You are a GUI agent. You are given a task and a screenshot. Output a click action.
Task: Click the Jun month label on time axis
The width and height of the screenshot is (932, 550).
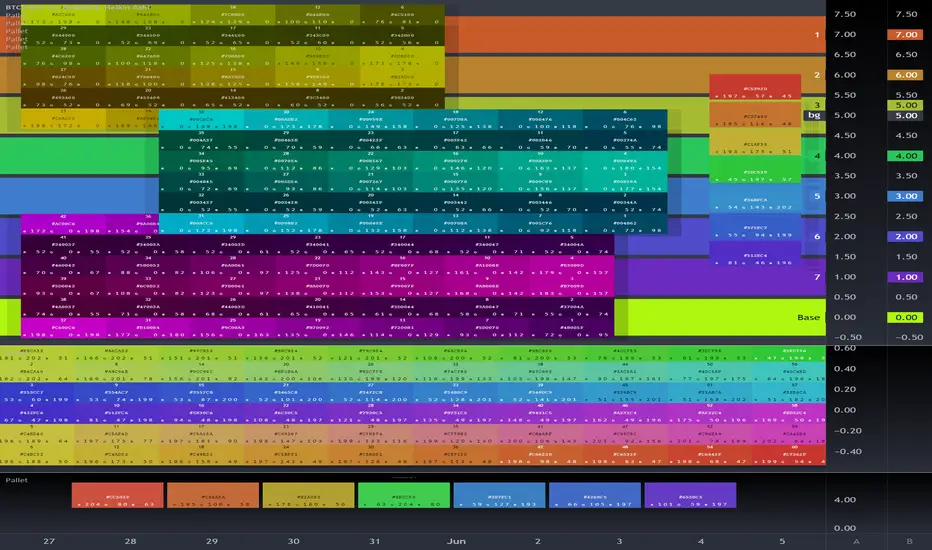pos(456,541)
